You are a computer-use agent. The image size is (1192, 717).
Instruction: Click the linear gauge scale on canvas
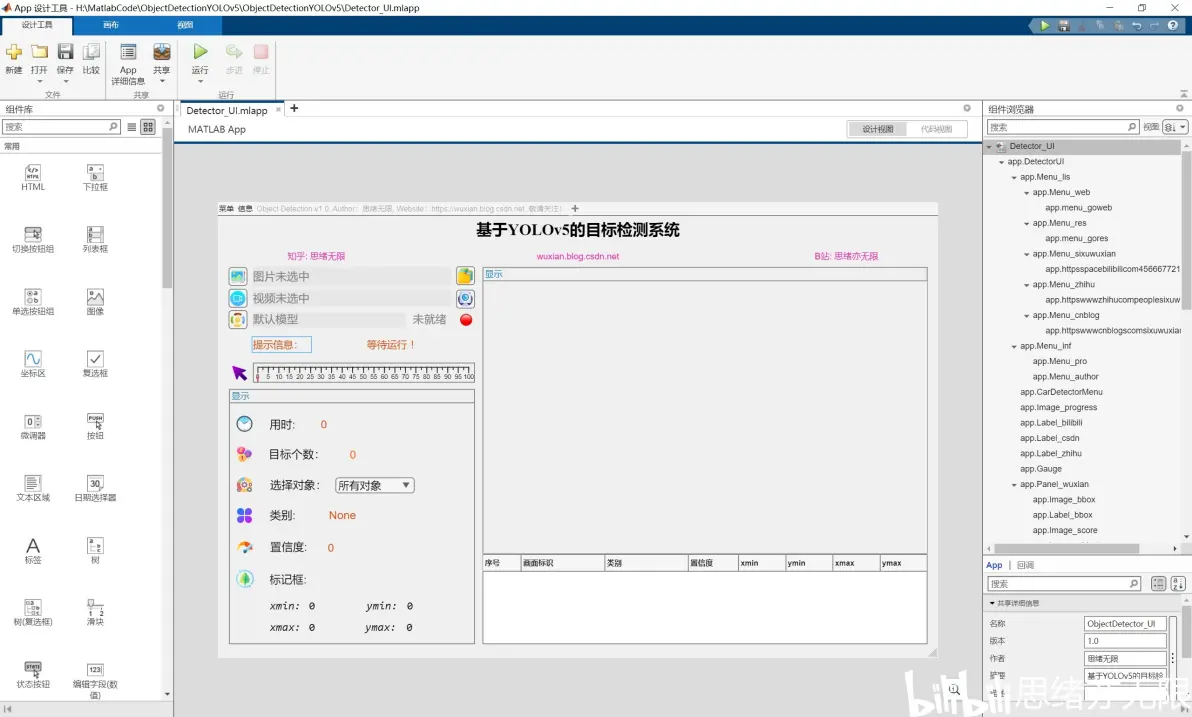[364, 372]
